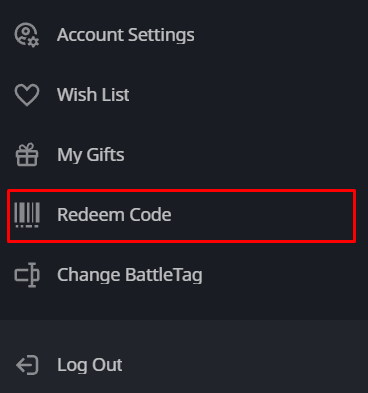
Task: Click the "Wish List" text label
Action: (93, 95)
